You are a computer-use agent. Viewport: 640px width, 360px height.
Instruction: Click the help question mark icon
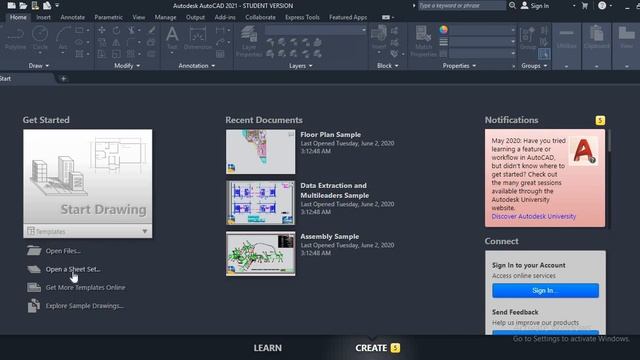pos(602,5)
